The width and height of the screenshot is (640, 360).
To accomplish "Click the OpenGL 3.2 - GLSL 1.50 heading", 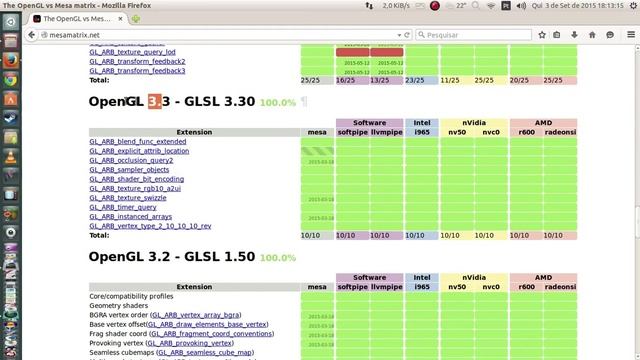I will (x=172, y=257).
